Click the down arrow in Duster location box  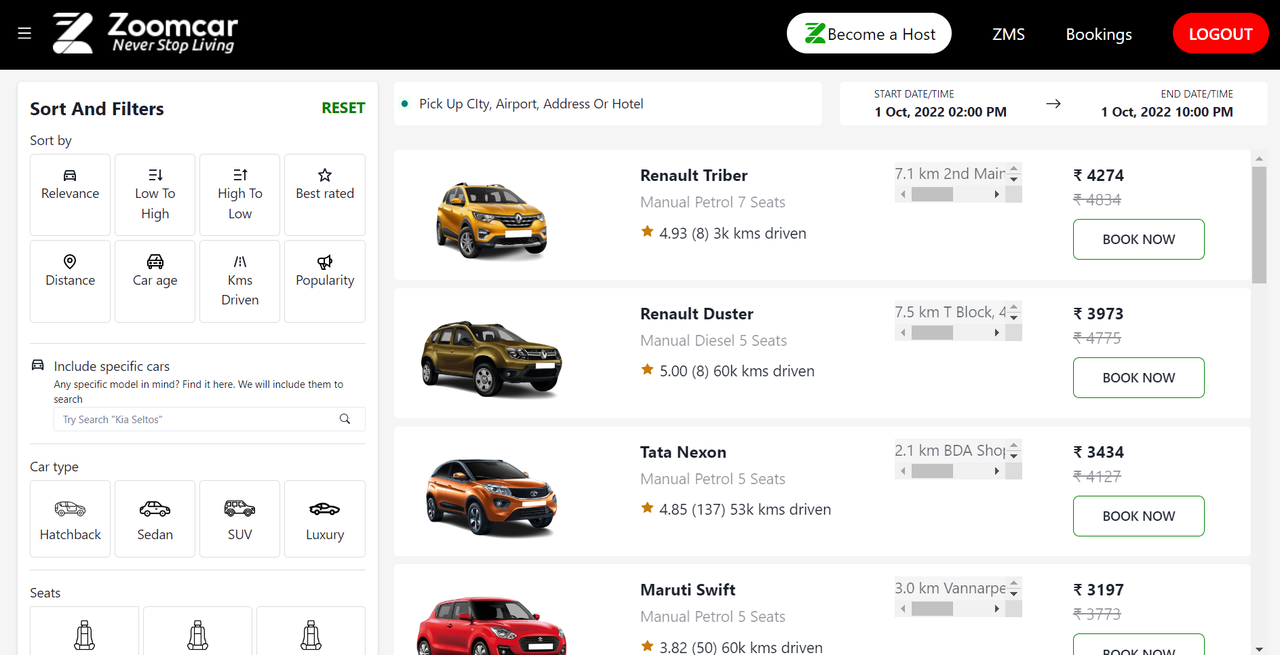click(1014, 318)
